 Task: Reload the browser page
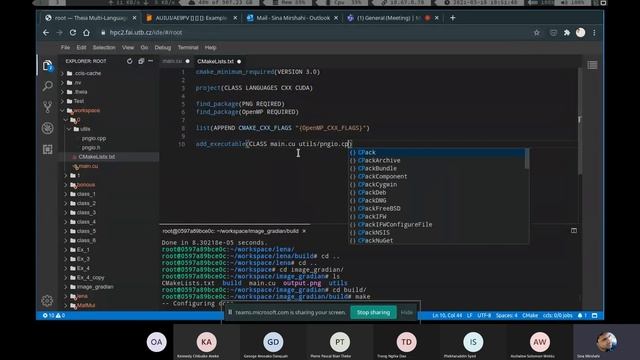[x=73, y=33]
